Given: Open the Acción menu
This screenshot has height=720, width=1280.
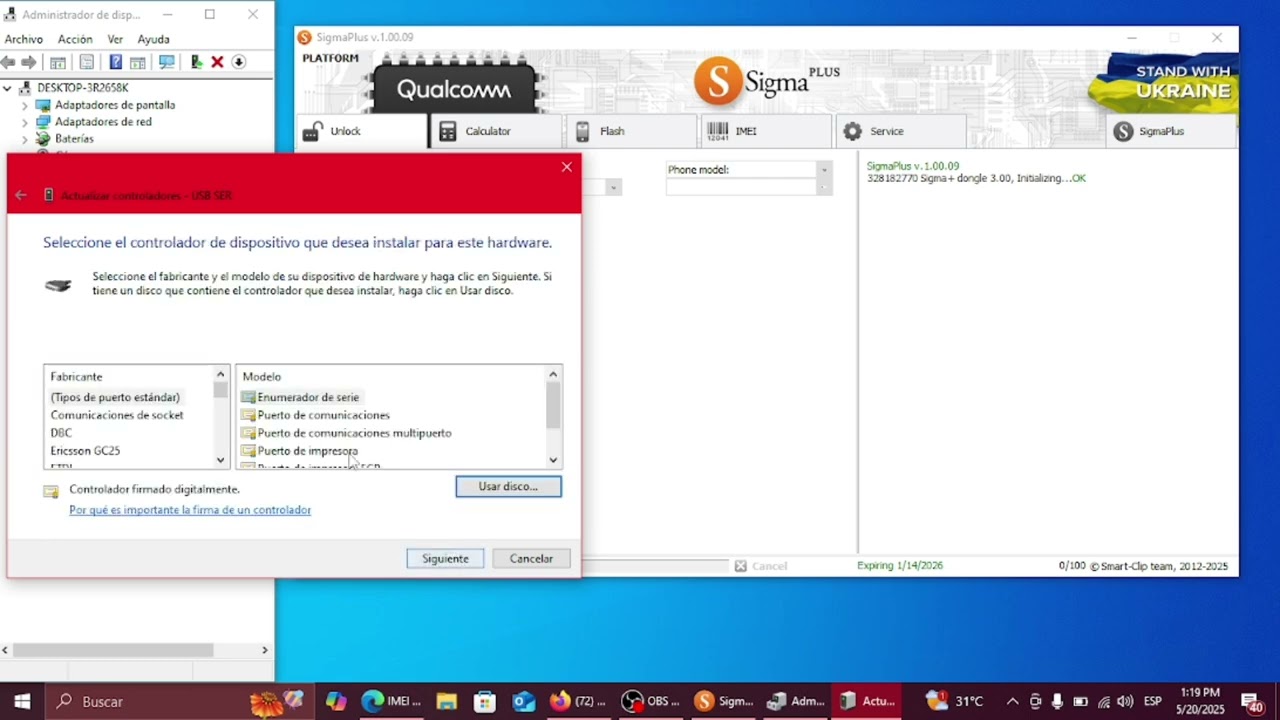Looking at the screenshot, I should pos(75,39).
